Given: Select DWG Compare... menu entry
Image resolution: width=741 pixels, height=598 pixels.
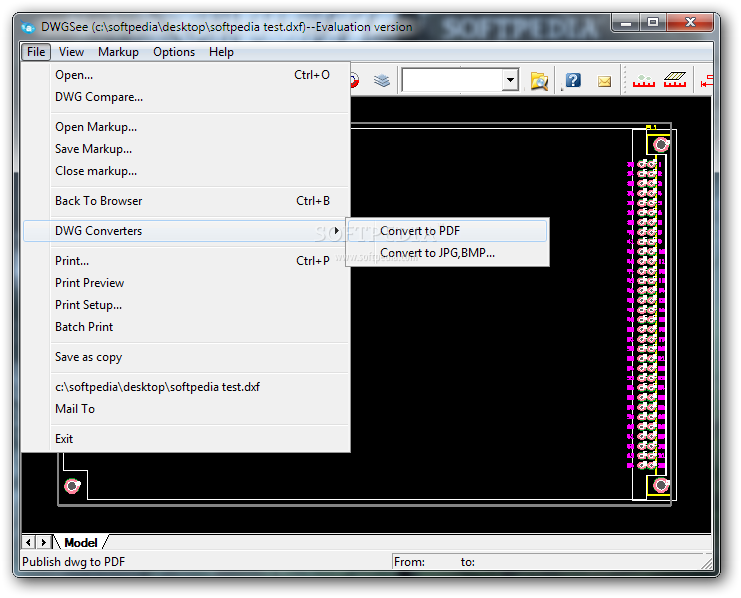Looking at the screenshot, I should click(x=187, y=97).
